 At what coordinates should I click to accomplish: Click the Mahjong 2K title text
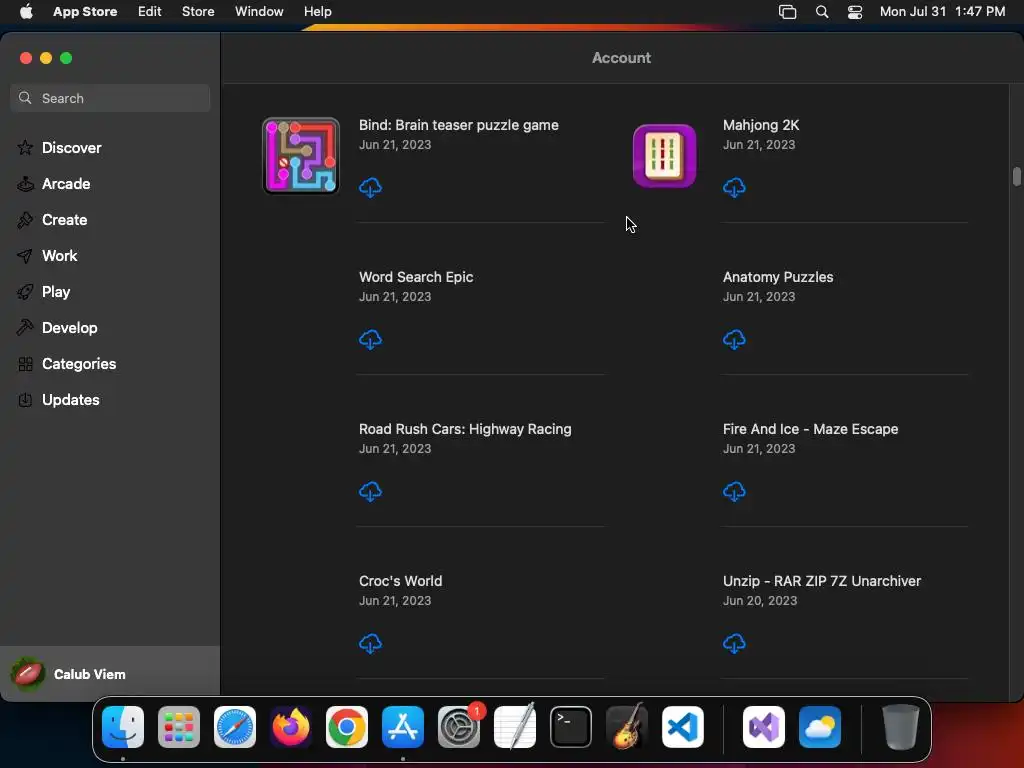(761, 125)
